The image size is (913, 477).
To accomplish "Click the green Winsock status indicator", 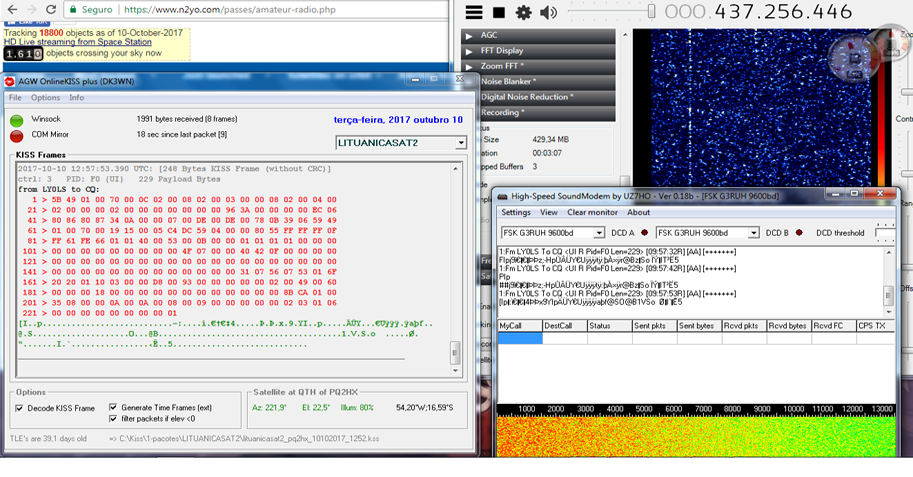I will 17,119.
